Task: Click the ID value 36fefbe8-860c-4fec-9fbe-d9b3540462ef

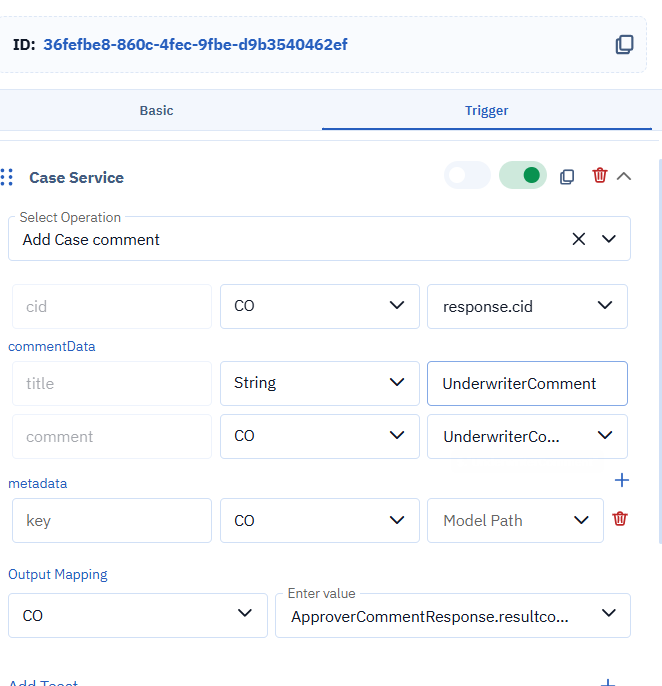Action: point(195,45)
